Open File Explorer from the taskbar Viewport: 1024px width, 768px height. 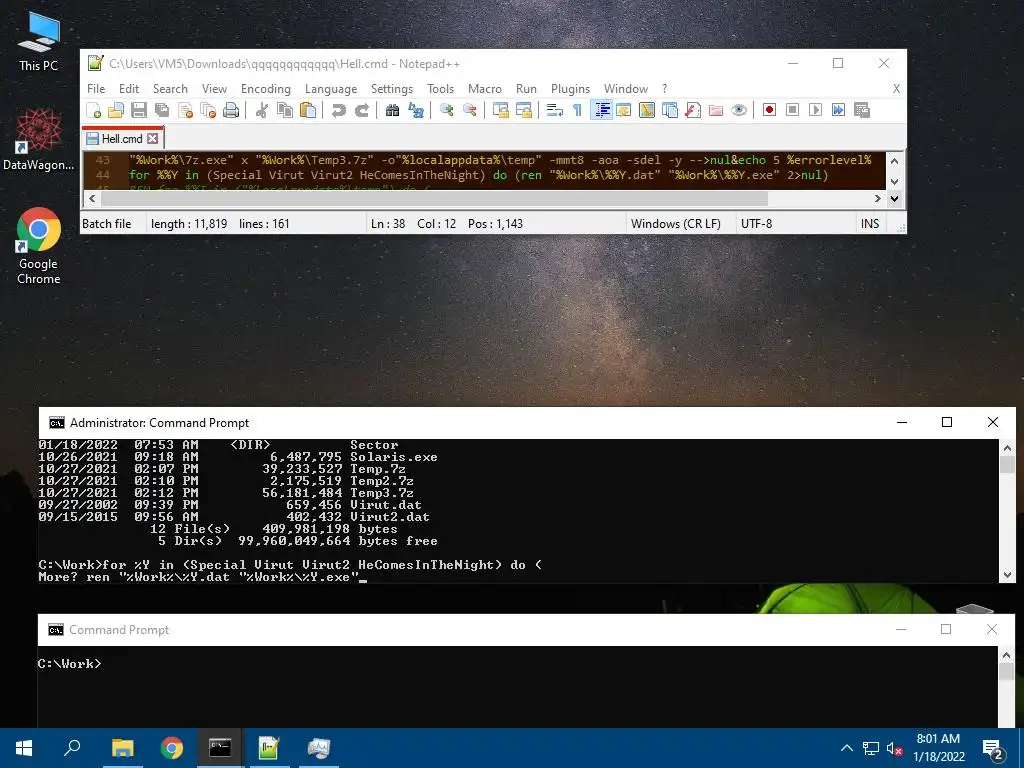tap(122, 748)
